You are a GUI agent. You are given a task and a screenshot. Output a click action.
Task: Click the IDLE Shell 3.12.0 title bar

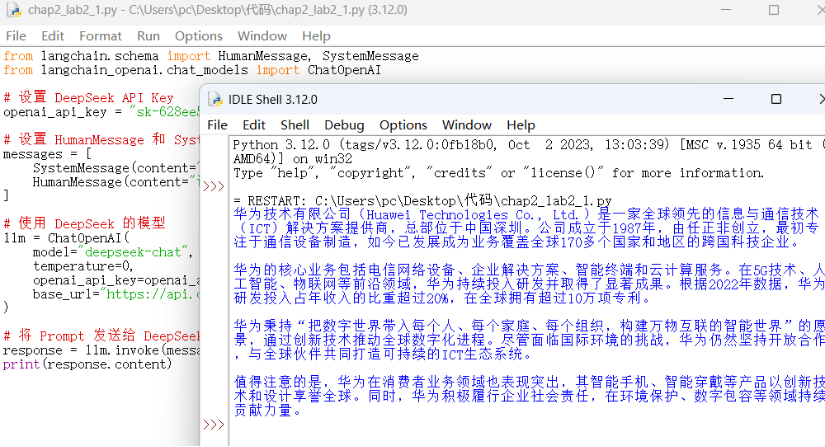pos(450,99)
